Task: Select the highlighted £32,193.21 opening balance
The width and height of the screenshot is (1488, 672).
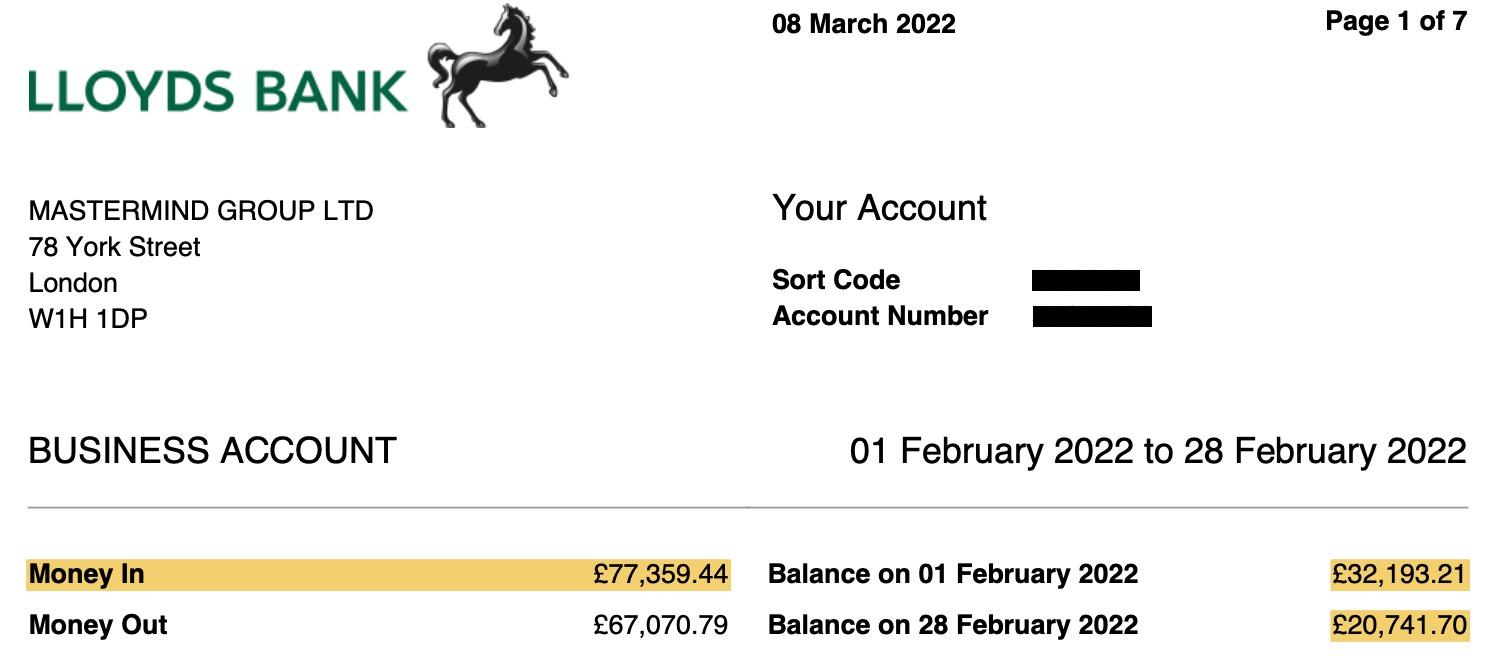Action: pyautogui.click(x=1398, y=575)
